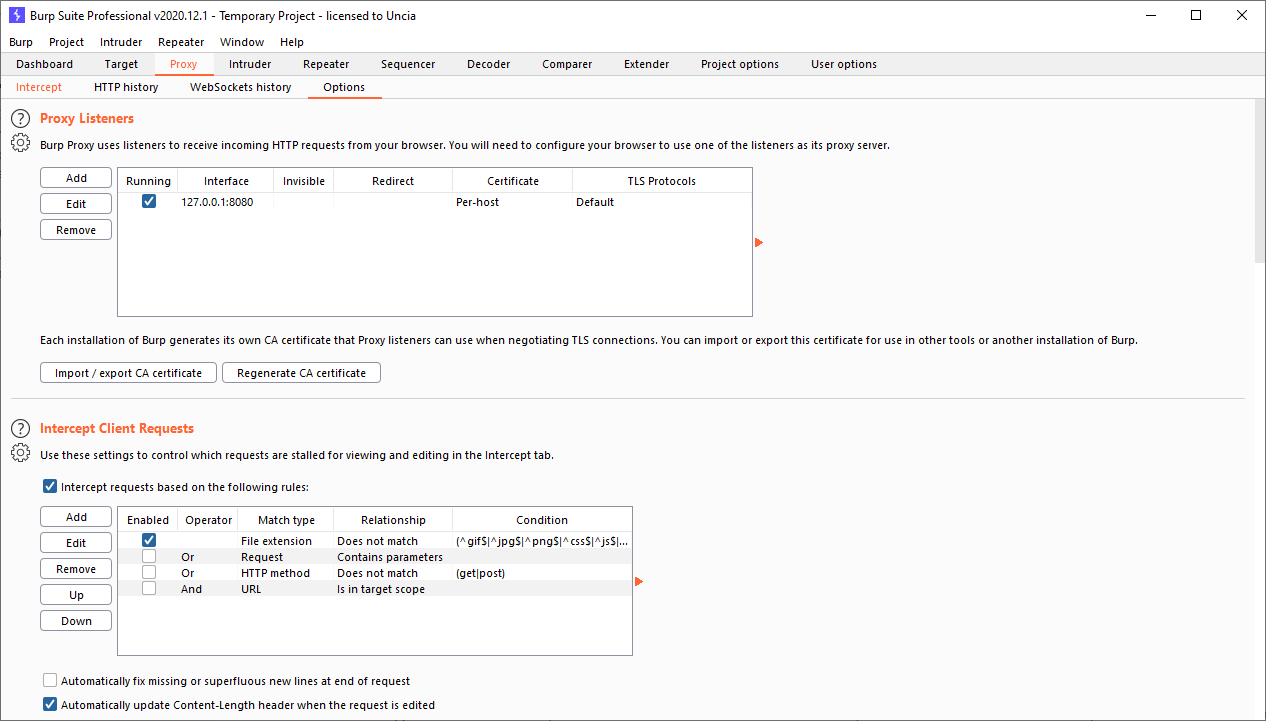Click the Down button for rules
This screenshot has width=1266, height=721.
[76, 621]
